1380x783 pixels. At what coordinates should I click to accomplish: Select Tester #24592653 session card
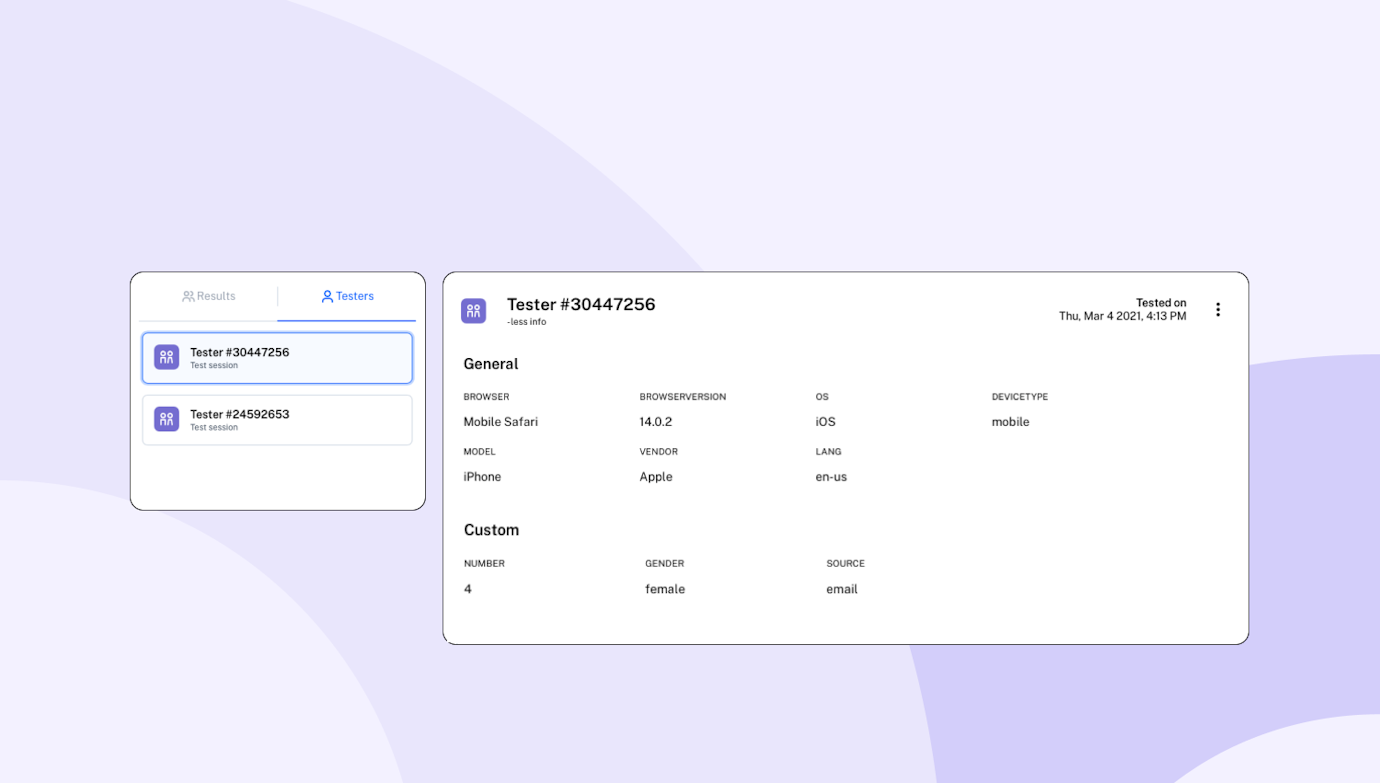(277, 420)
